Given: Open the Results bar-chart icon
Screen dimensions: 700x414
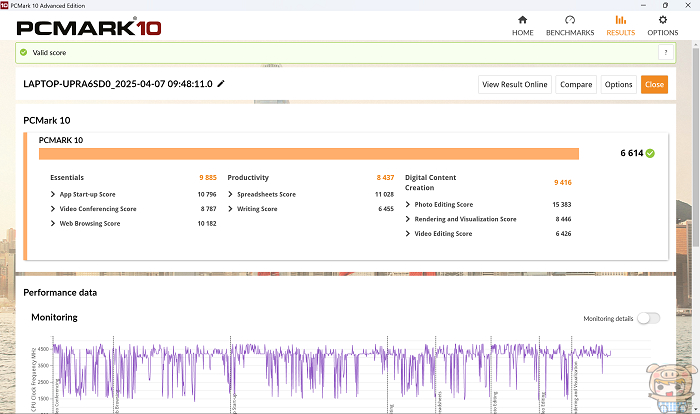Looking at the screenshot, I should pos(621,20).
